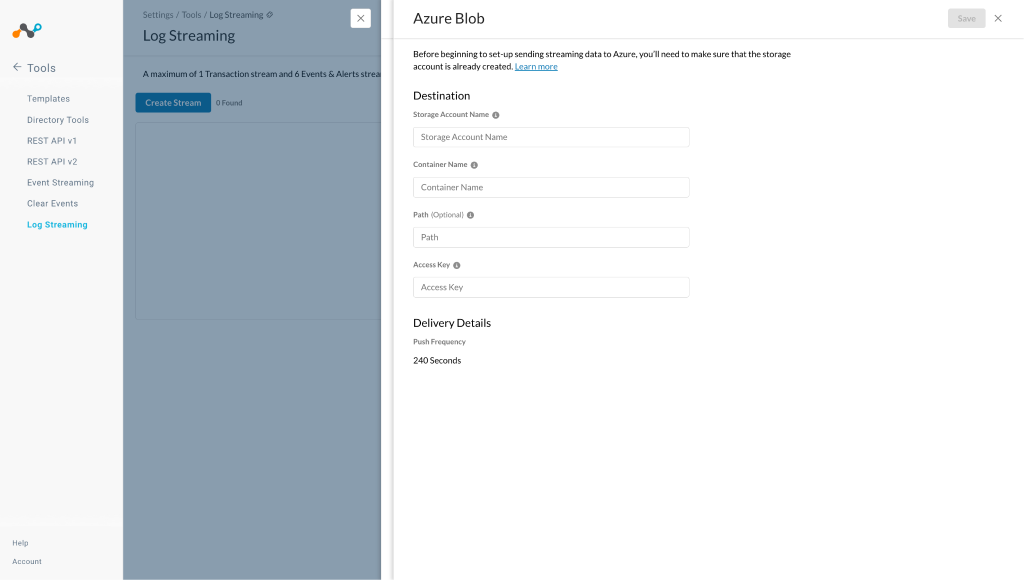Click the Netskope logo icon
Viewport: 1024px width, 580px height.
[27, 30]
